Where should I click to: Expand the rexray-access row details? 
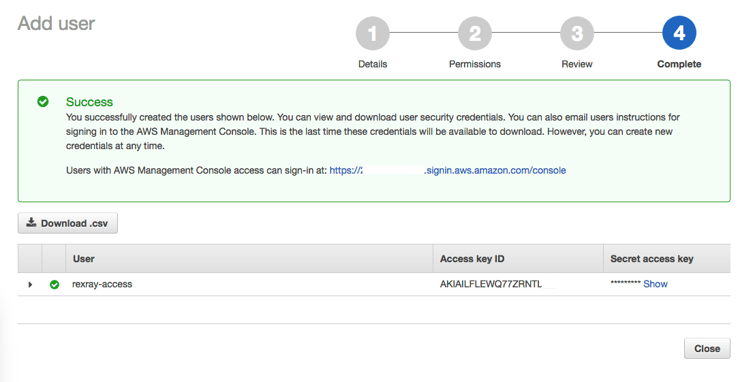(x=30, y=284)
